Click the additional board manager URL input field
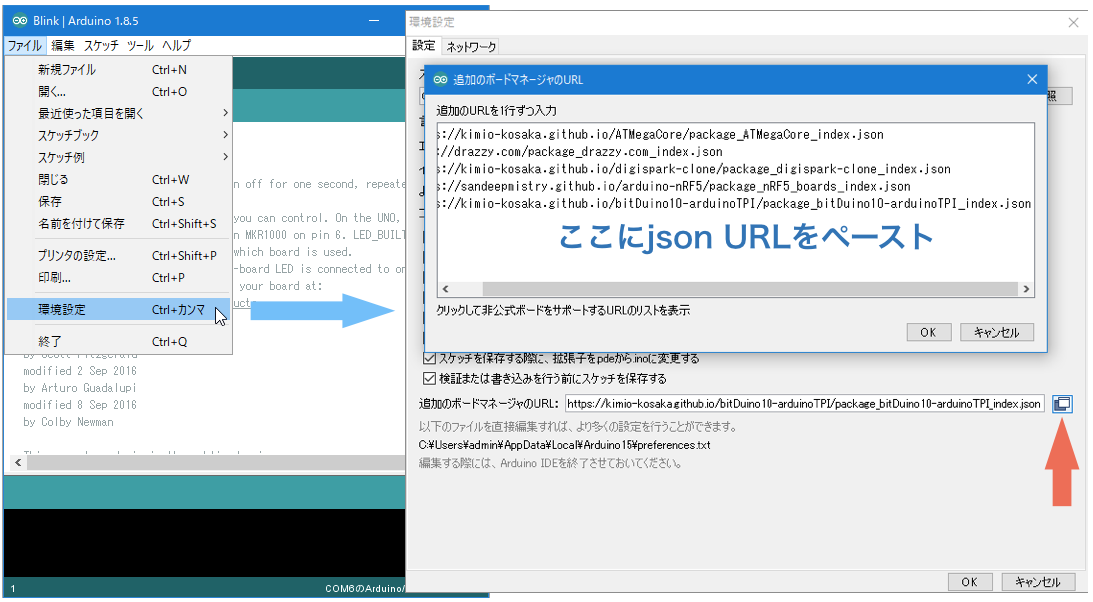 (804, 403)
